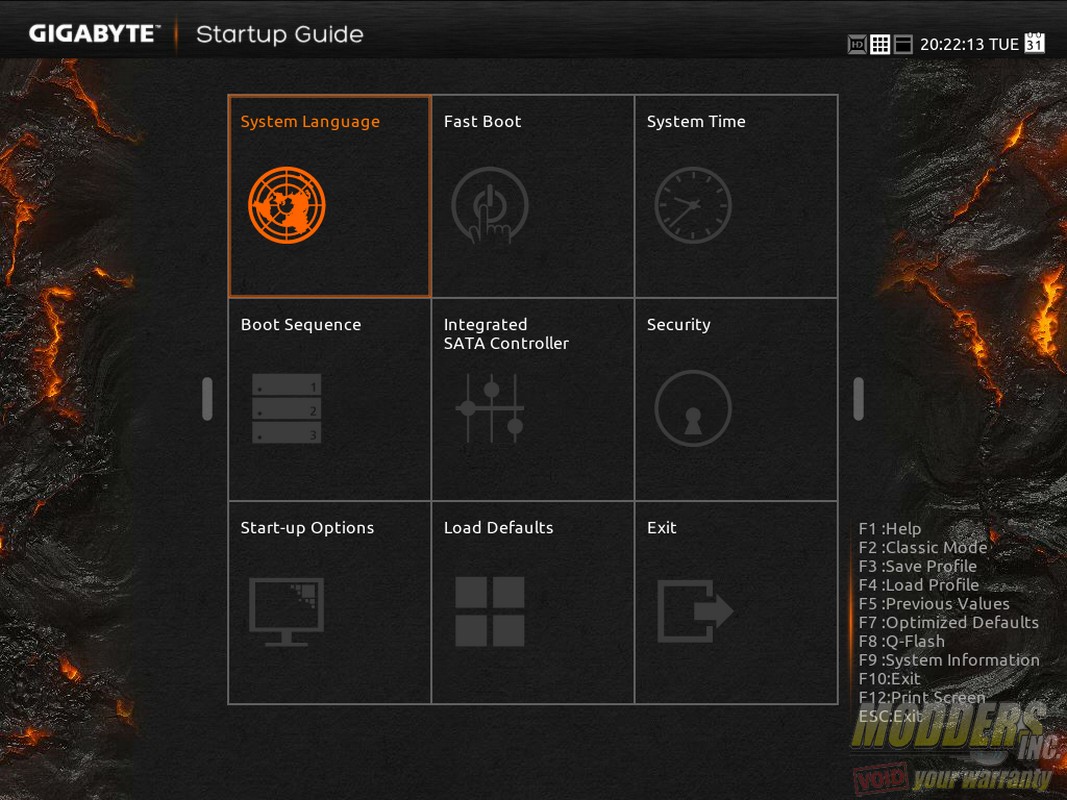Click the right page handle beside the grid
The height and width of the screenshot is (800, 1067).
click(x=859, y=399)
